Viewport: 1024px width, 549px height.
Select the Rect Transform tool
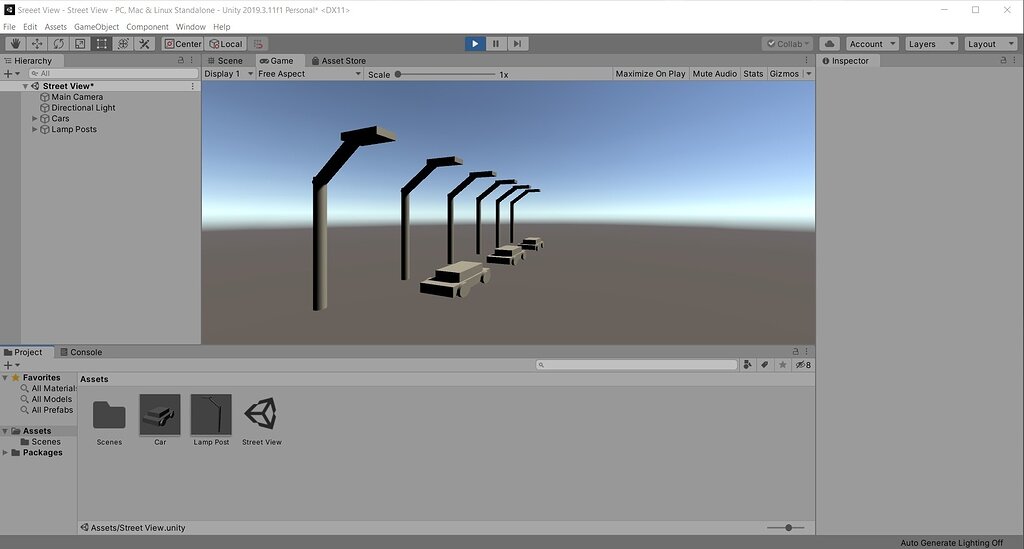click(x=101, y=44)
